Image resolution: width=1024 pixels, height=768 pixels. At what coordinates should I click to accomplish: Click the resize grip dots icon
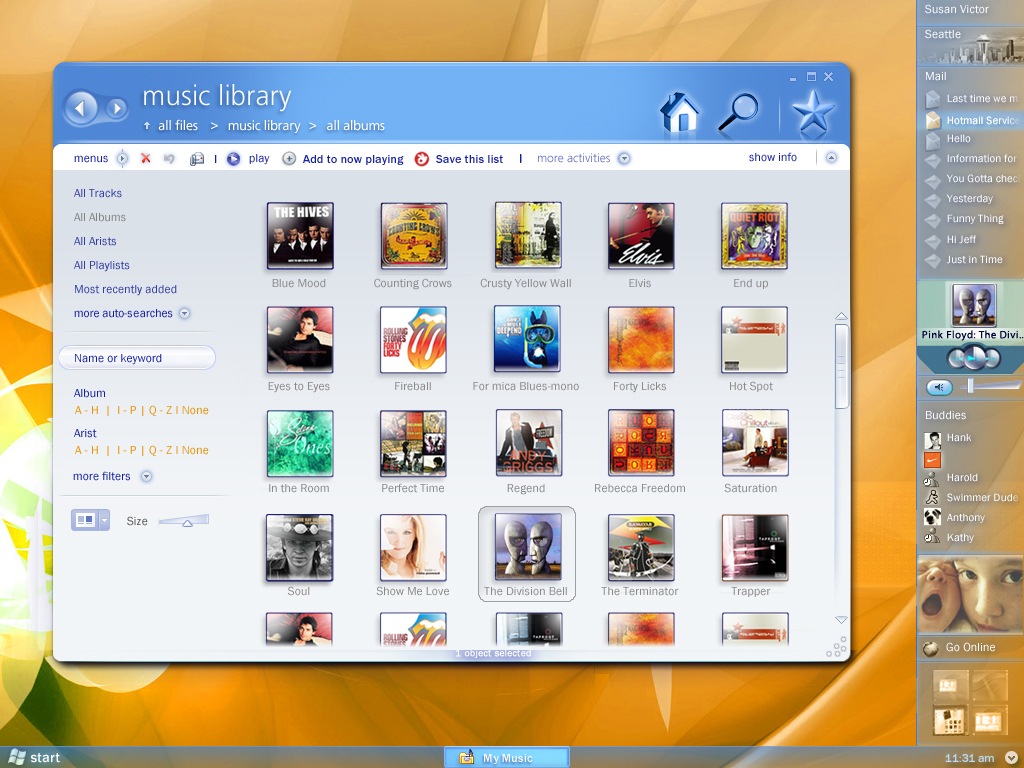click(837, 647)
